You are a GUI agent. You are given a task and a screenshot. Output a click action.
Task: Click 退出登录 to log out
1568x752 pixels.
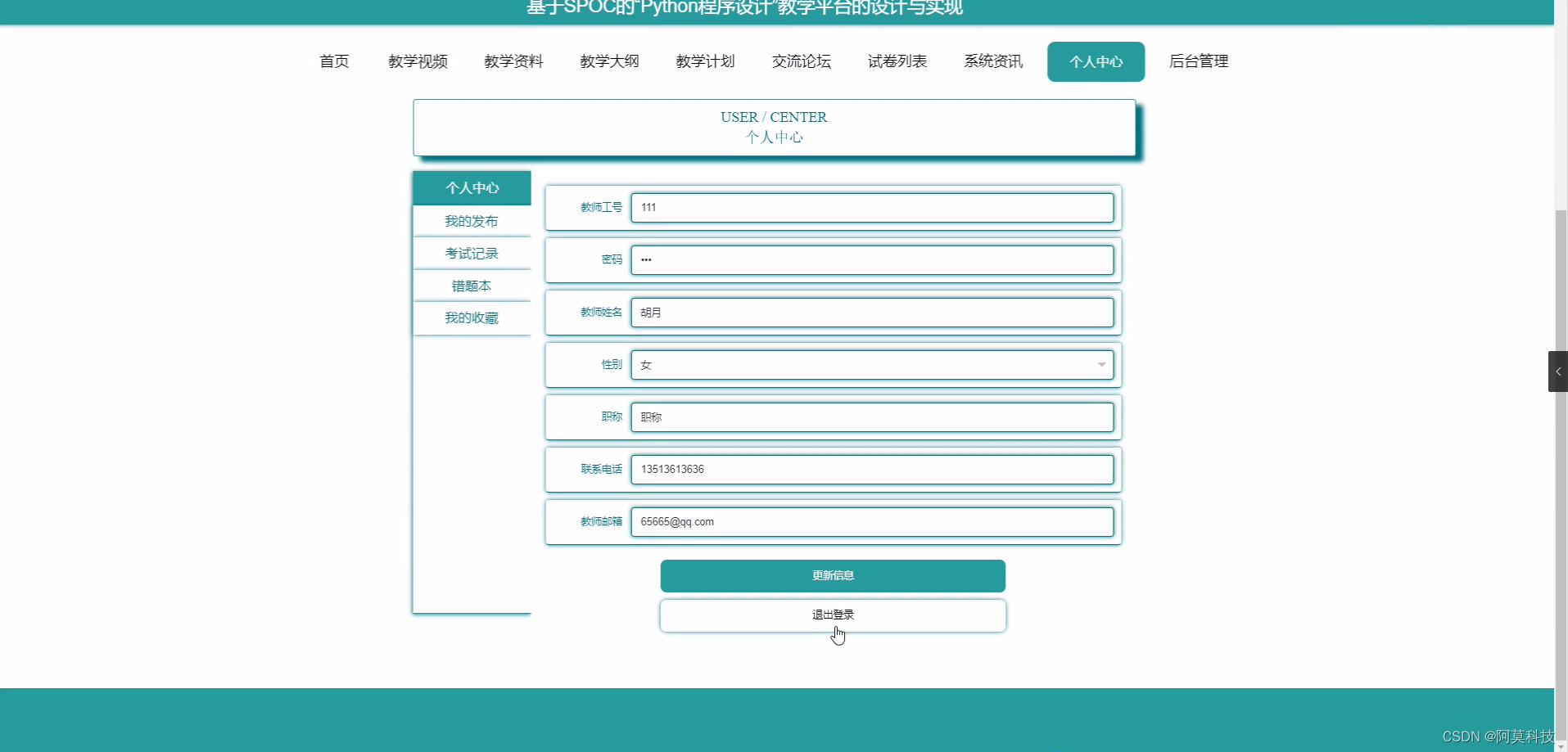click(832, 615)
